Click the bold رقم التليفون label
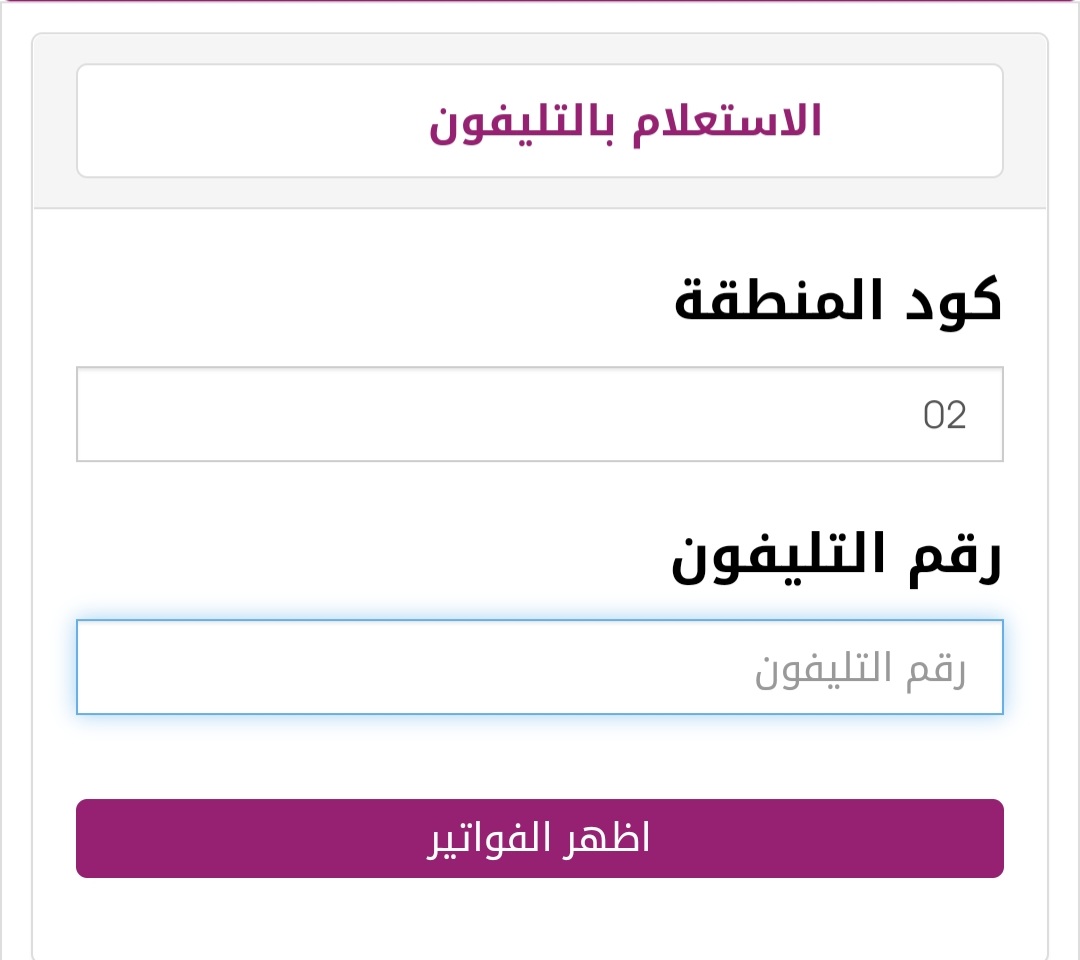Screen dimensions: 1080x960 tap(836, 556)
